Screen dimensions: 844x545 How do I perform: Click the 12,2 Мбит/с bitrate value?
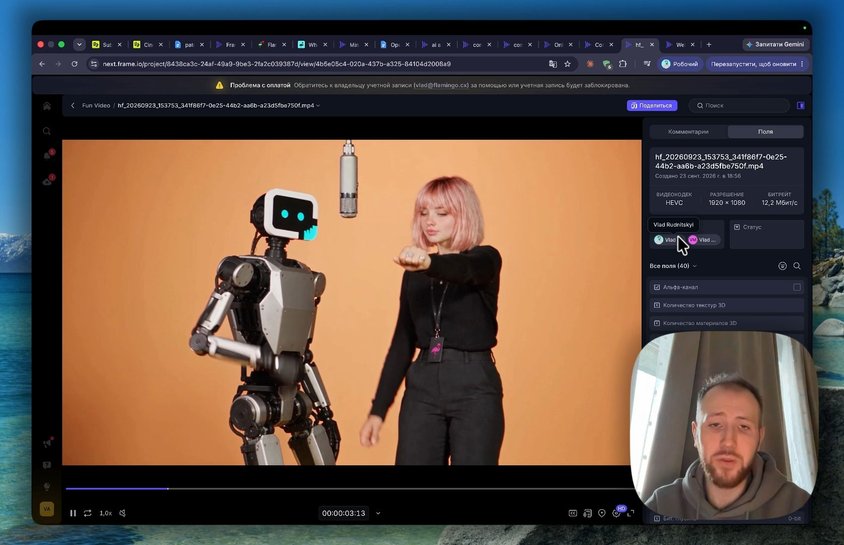[x=779, y=203]
